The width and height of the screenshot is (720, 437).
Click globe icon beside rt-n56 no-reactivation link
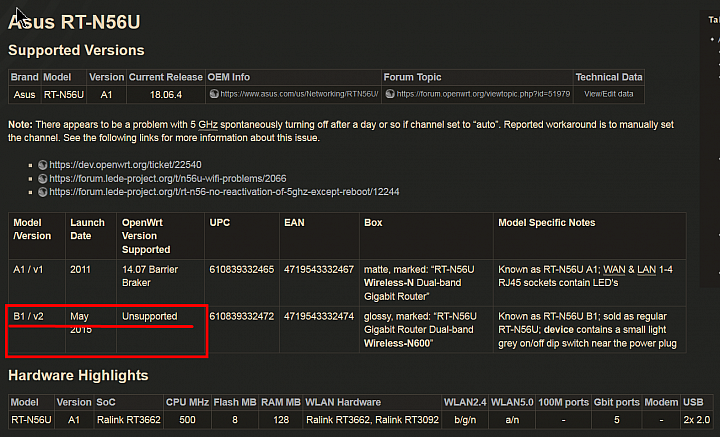(x=43, y=192)
